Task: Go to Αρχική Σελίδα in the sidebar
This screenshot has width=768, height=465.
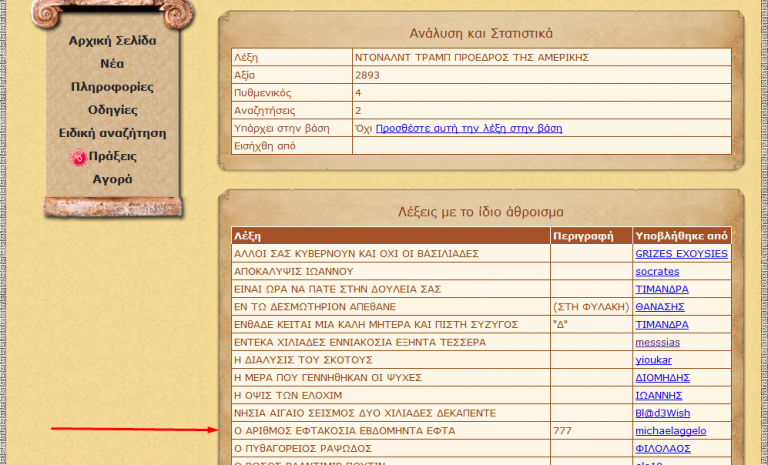Action: coord(112,41)
